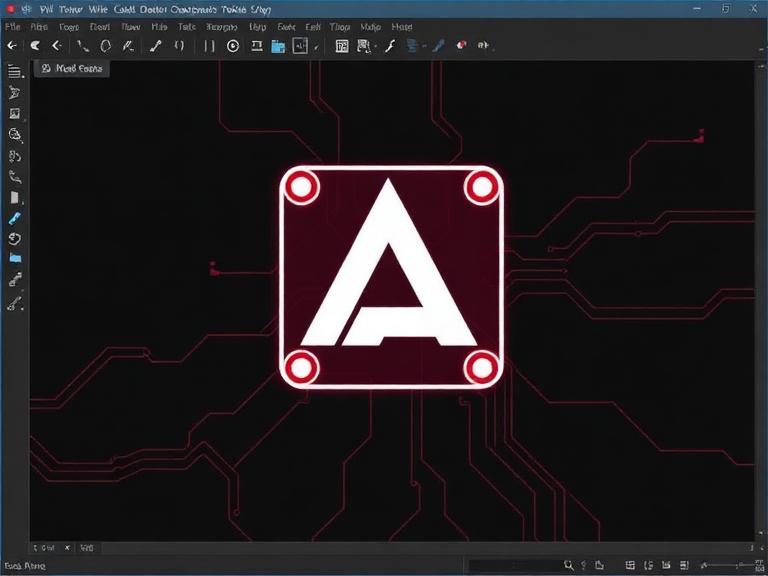Click the magnifier icon in status bar
Screen dimensions: 768x576
568,565
